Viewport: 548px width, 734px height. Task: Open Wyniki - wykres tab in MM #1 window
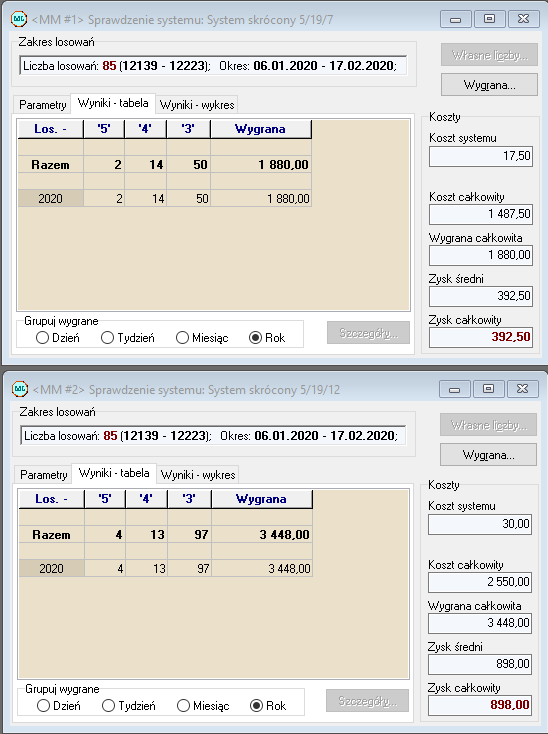[x=197, y=104]
